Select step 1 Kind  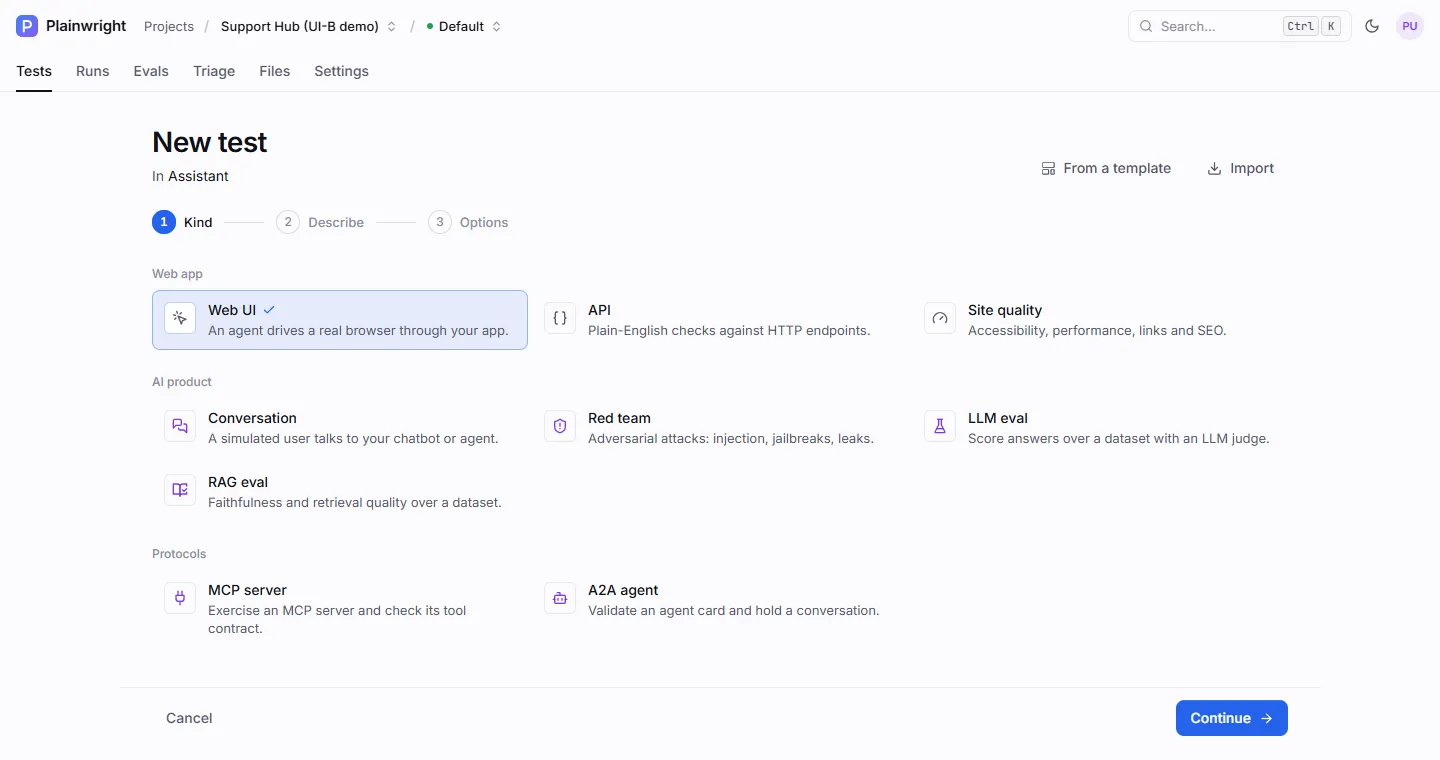click(182, 222)
